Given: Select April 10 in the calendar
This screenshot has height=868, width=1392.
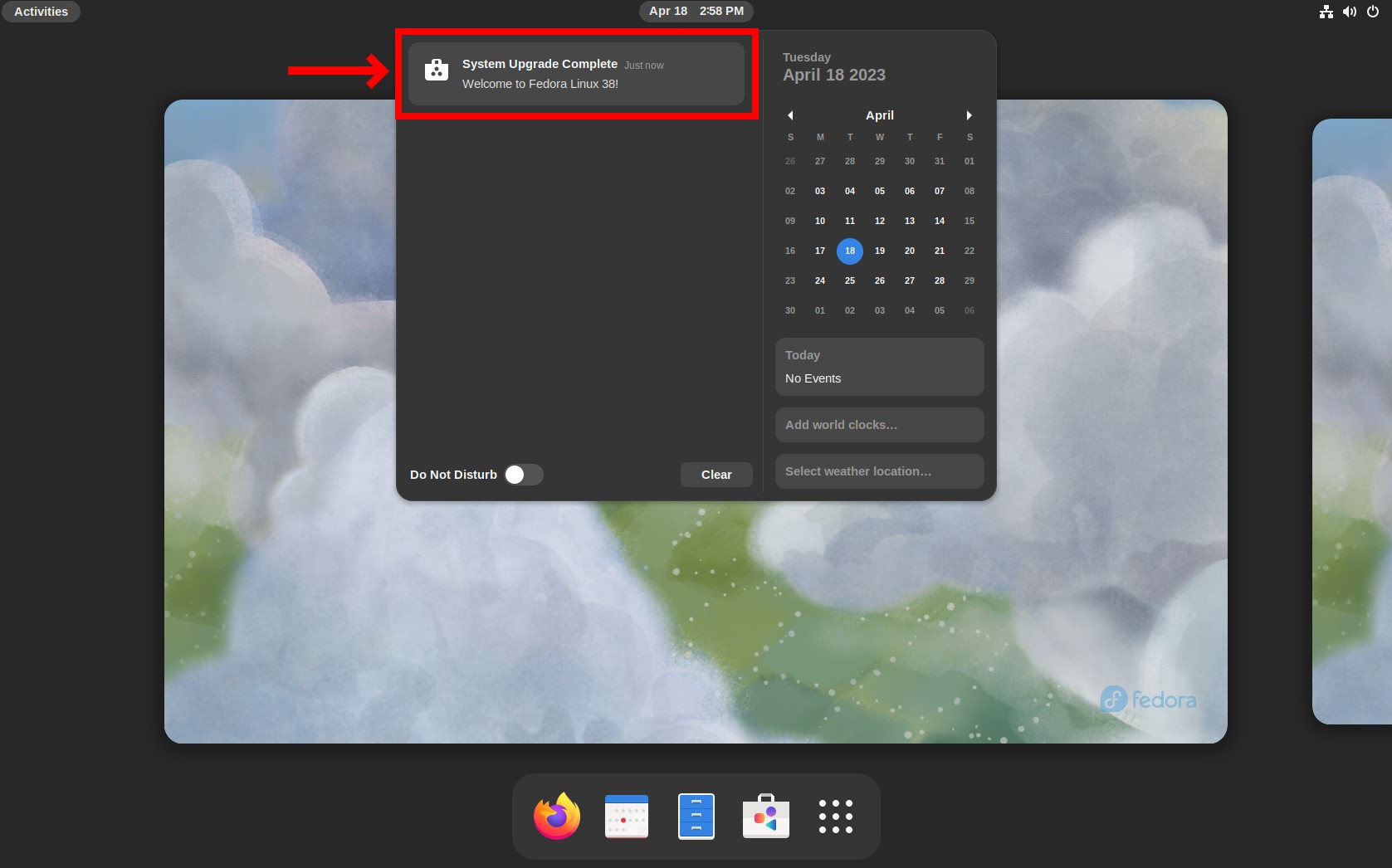Looking at the screenshot, I should (820, 221).
